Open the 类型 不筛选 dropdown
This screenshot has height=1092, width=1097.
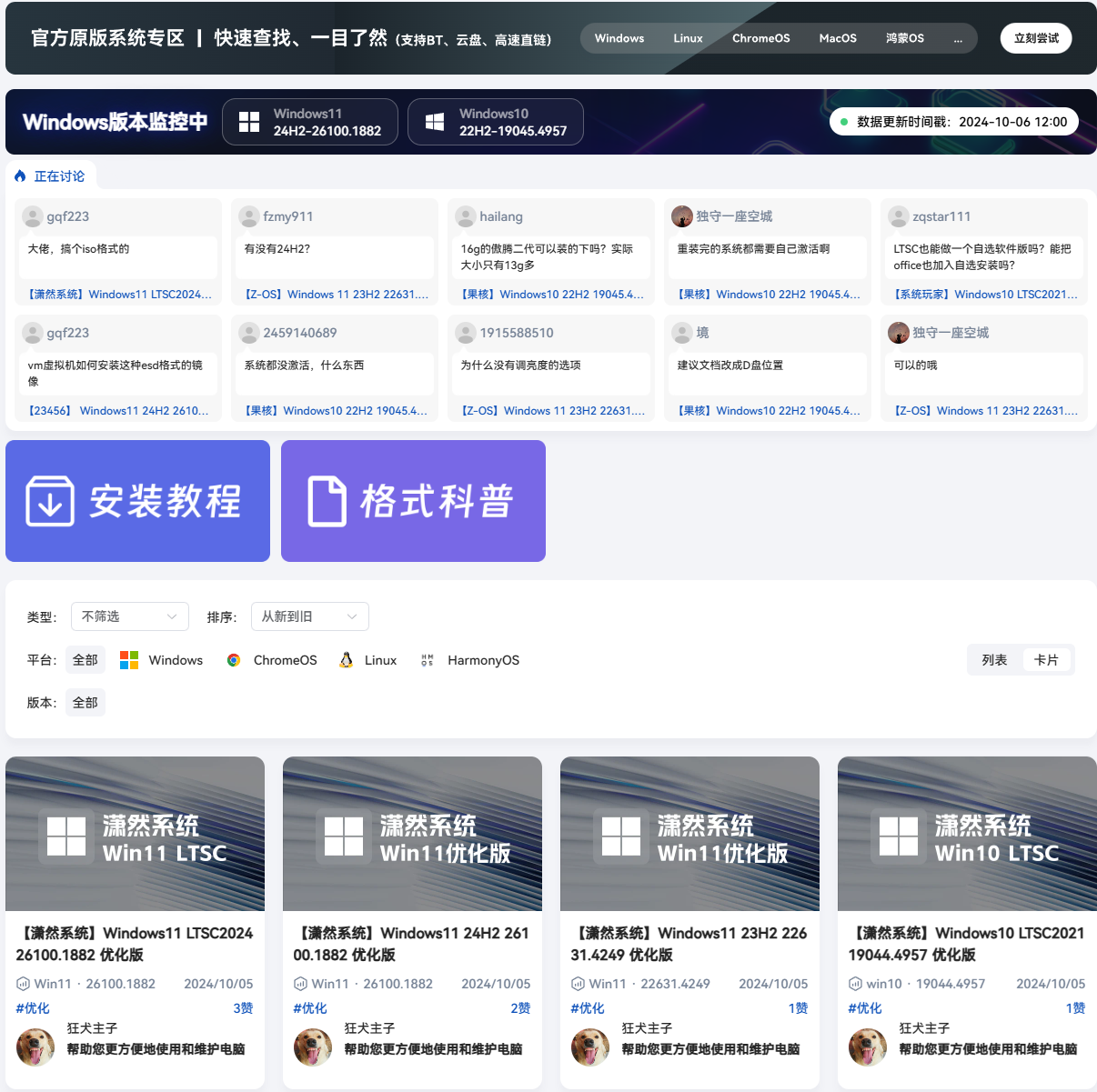[x=129, y=616]
